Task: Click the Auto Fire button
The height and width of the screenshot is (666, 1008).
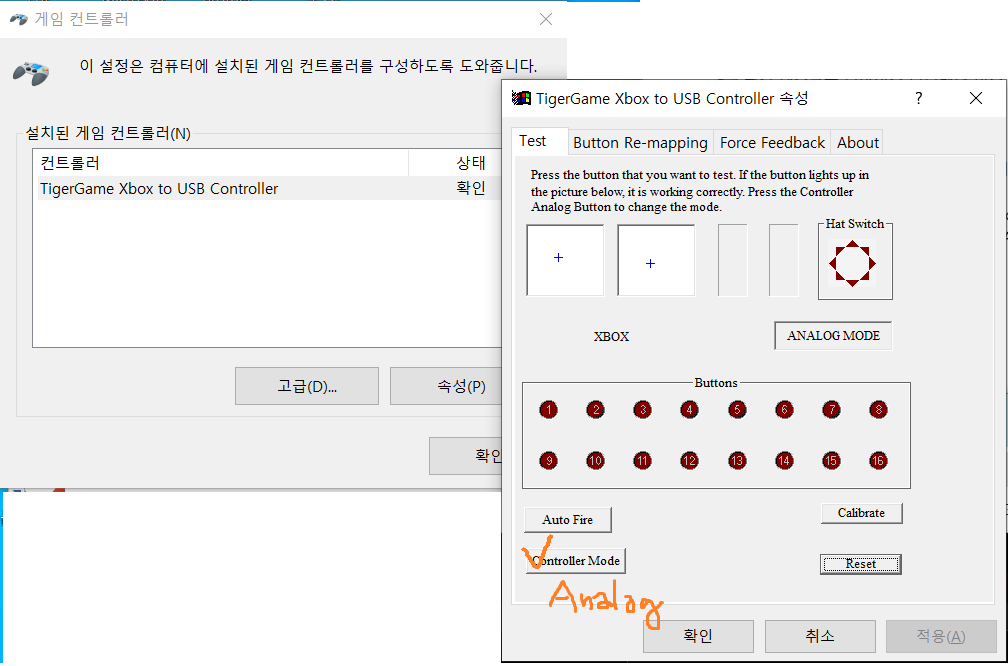Action: 568,519
